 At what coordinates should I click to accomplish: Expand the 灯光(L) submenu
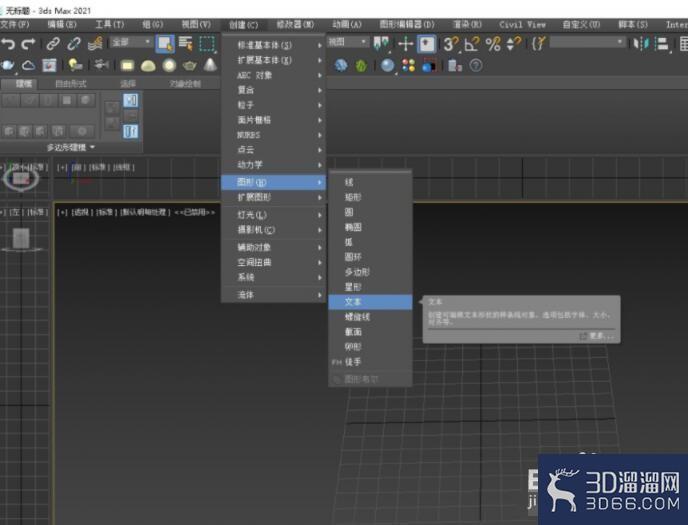coord(273,215)
